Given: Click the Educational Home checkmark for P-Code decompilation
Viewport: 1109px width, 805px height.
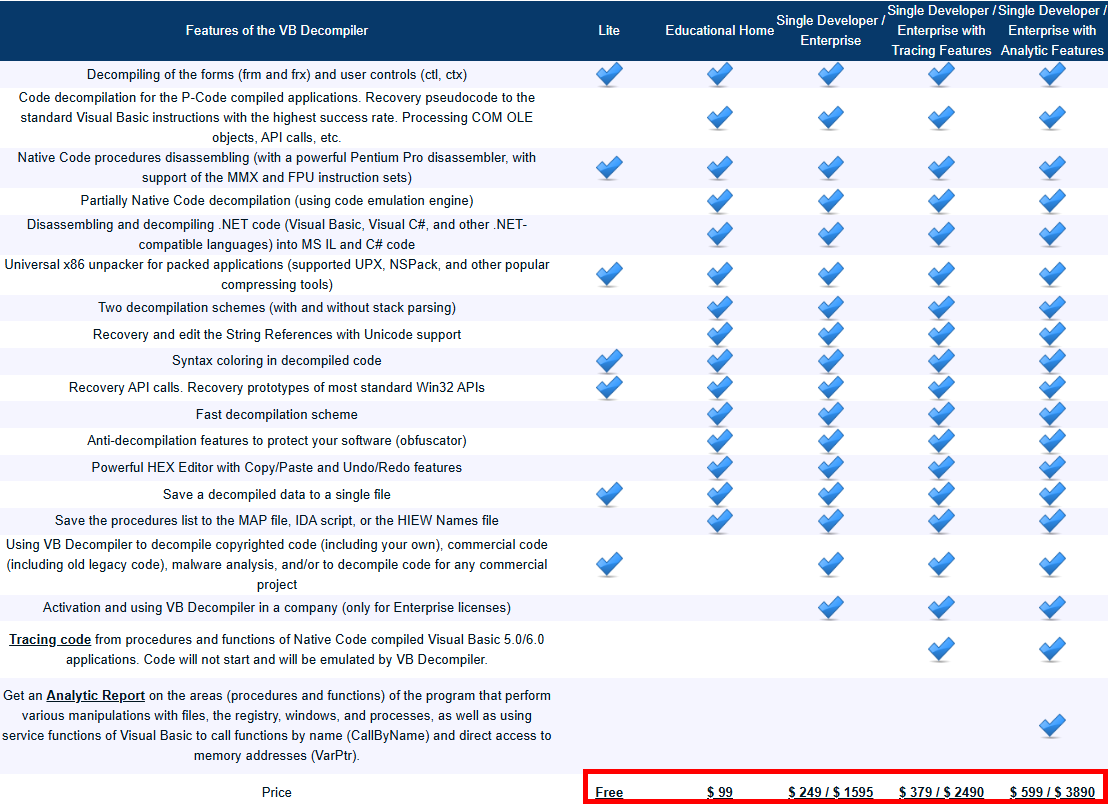Looking at the screenshot, I should (719, 117).
